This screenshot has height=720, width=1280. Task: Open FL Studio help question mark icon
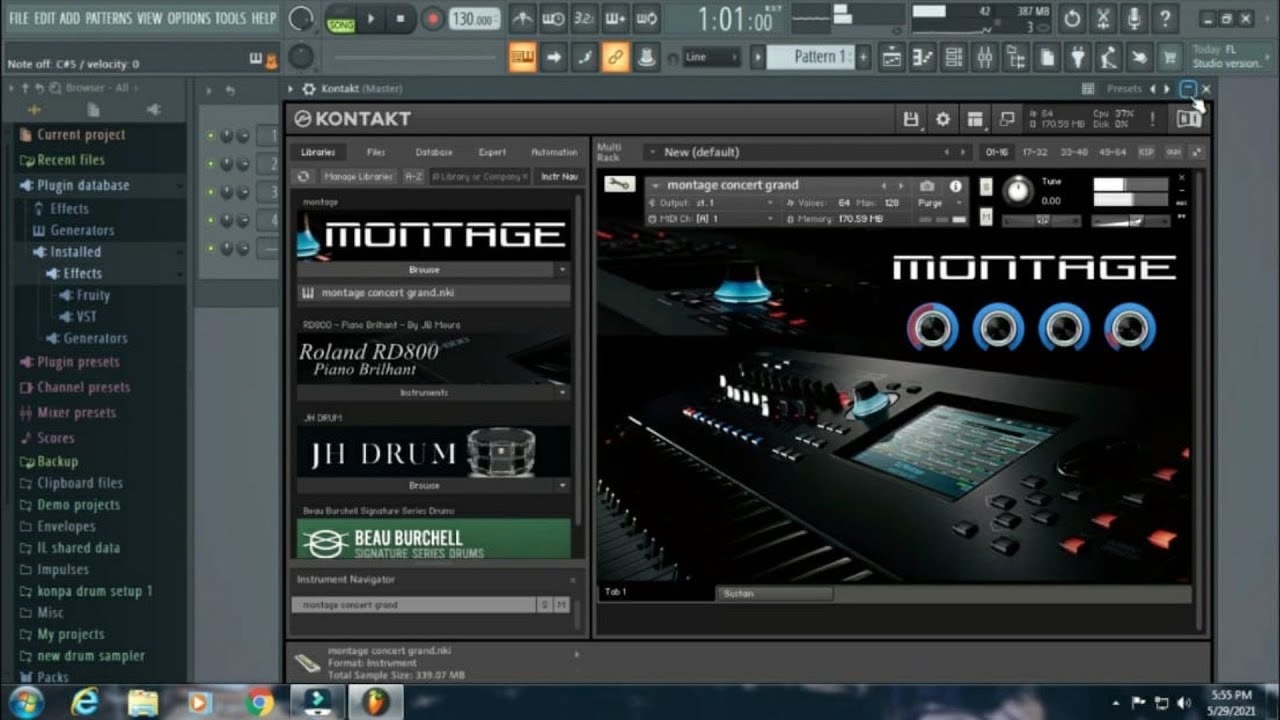coord(1165,18)
